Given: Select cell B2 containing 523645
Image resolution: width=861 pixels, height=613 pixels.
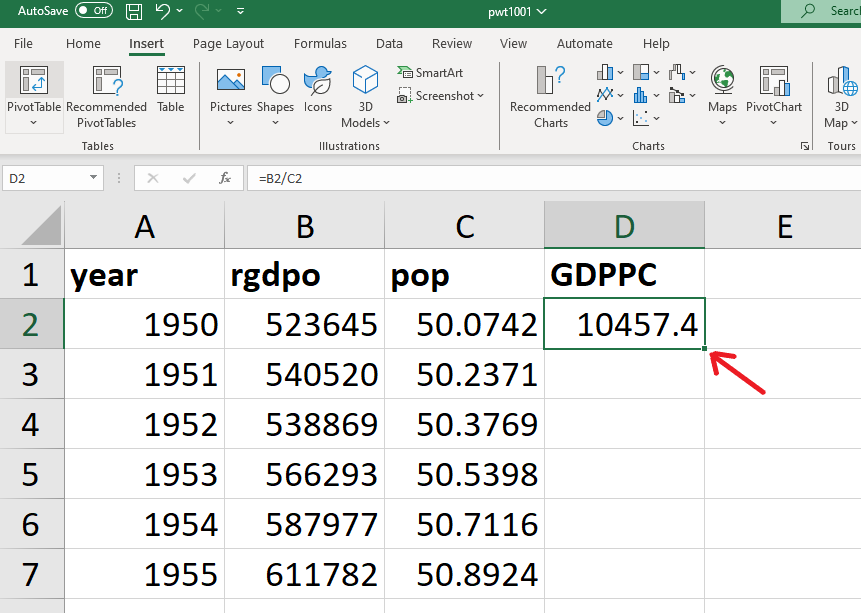Looking at the screenshot, I should point(305,324).
